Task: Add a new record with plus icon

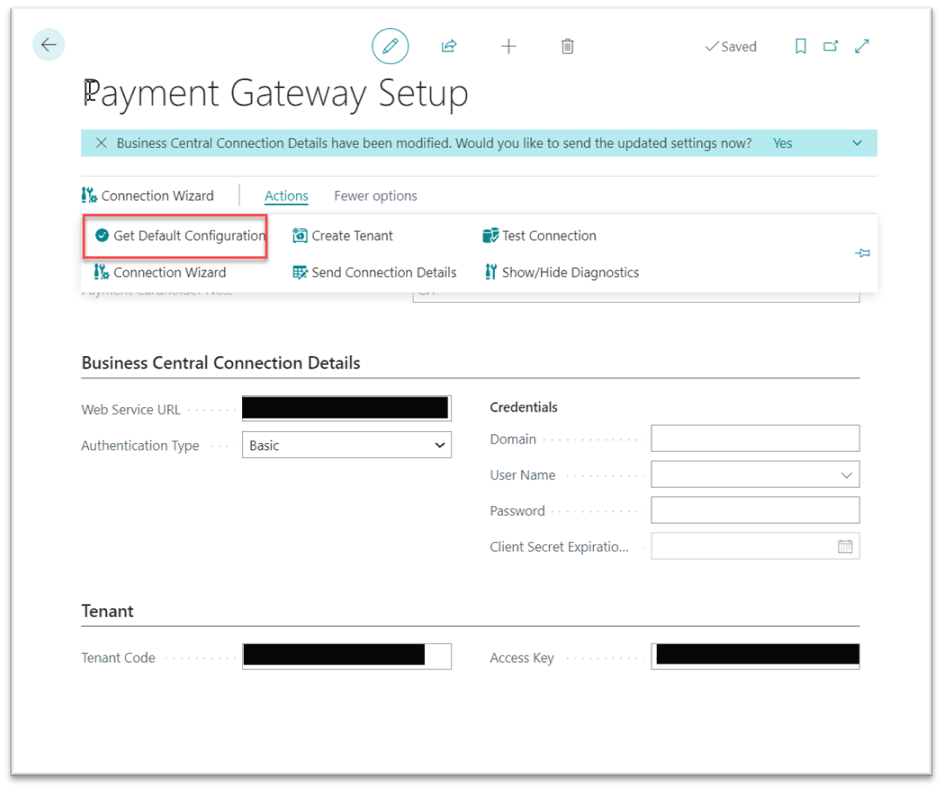Action: [508, 46]
